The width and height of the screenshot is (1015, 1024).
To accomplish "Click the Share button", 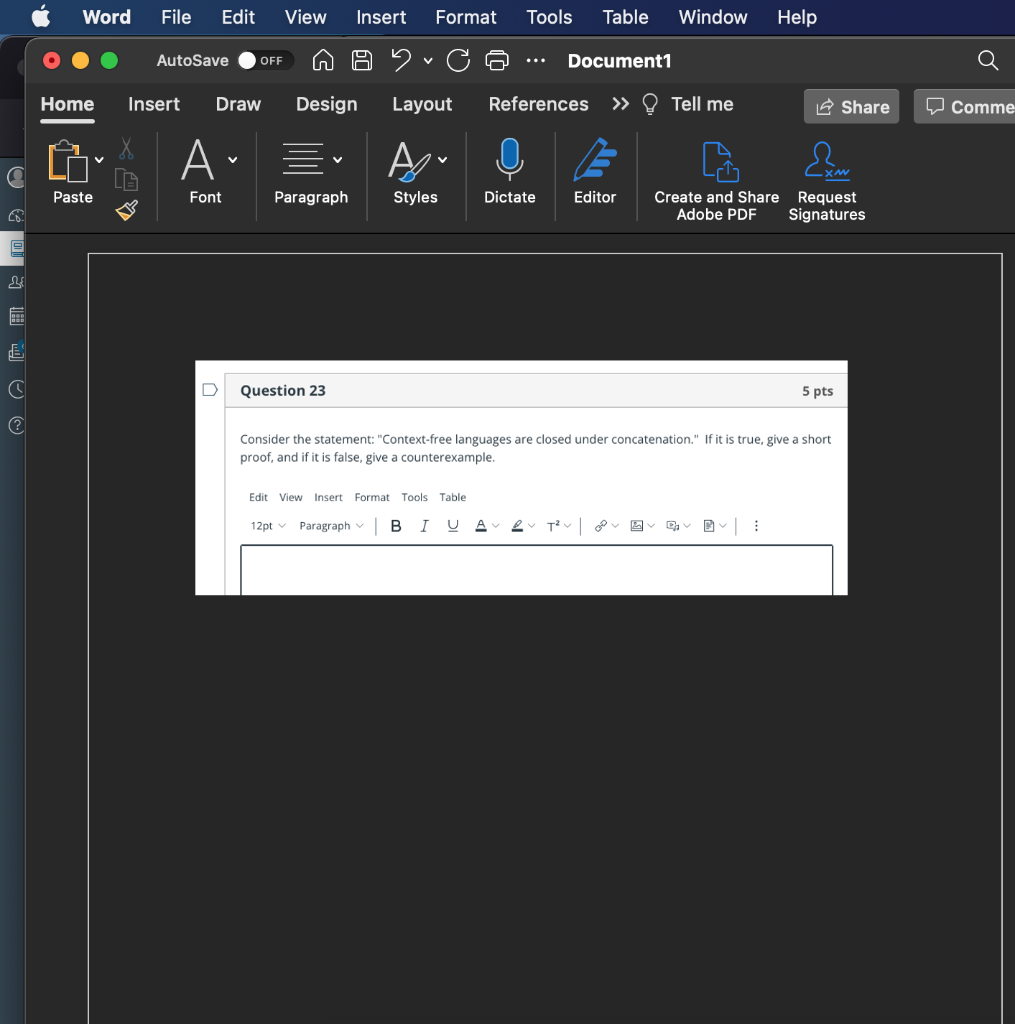I will pyautogui.click(x=851, y=106).
